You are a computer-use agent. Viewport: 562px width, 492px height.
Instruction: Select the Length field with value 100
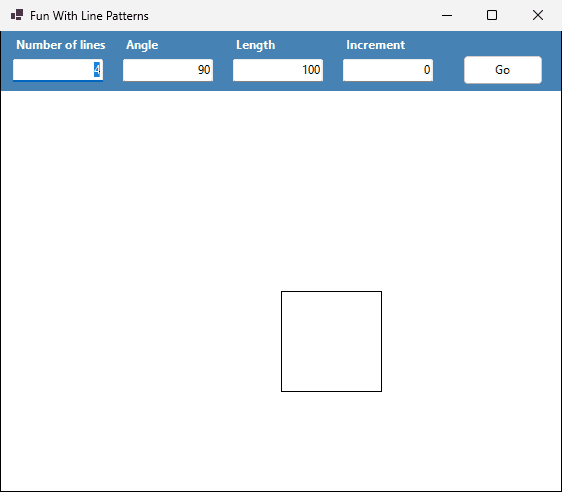click(278, 70)
